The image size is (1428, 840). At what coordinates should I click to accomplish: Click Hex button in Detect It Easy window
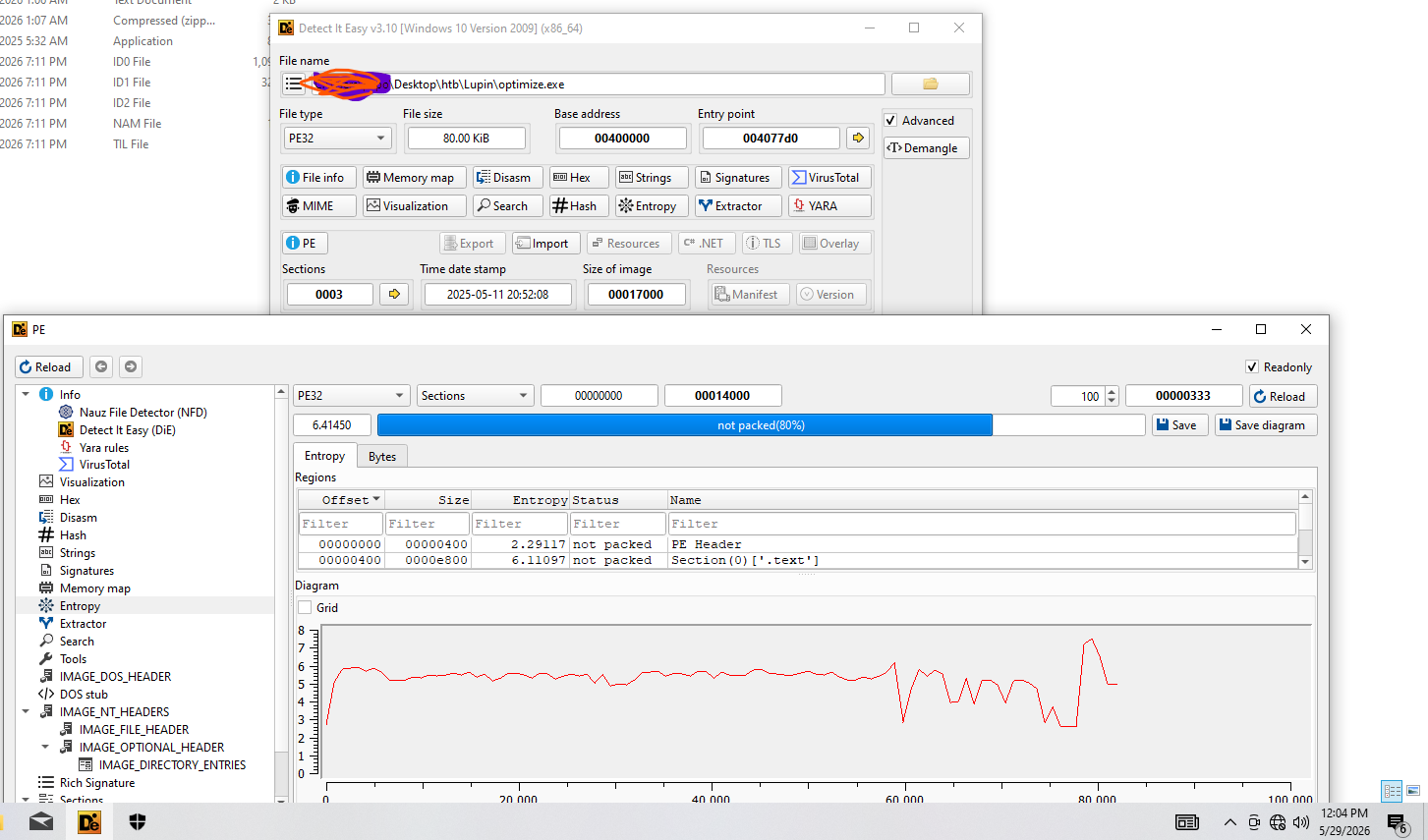(578, 178)
